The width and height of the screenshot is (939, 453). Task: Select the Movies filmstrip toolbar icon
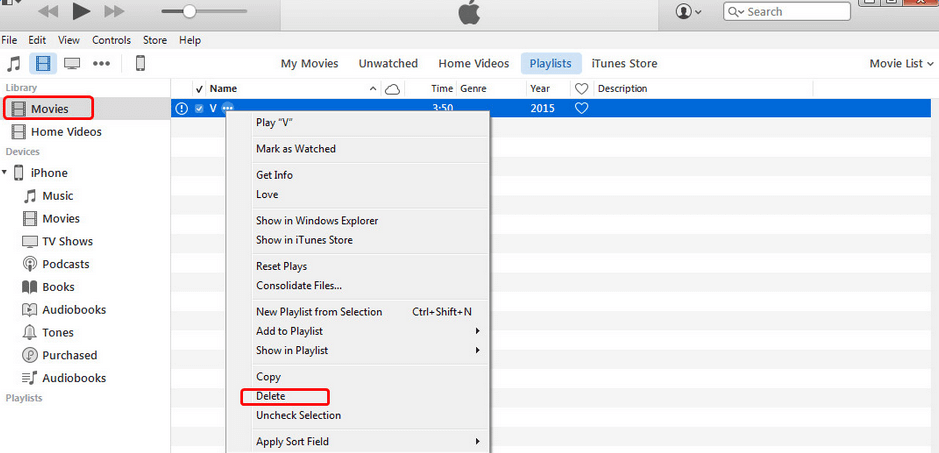(x=43, y=63)
